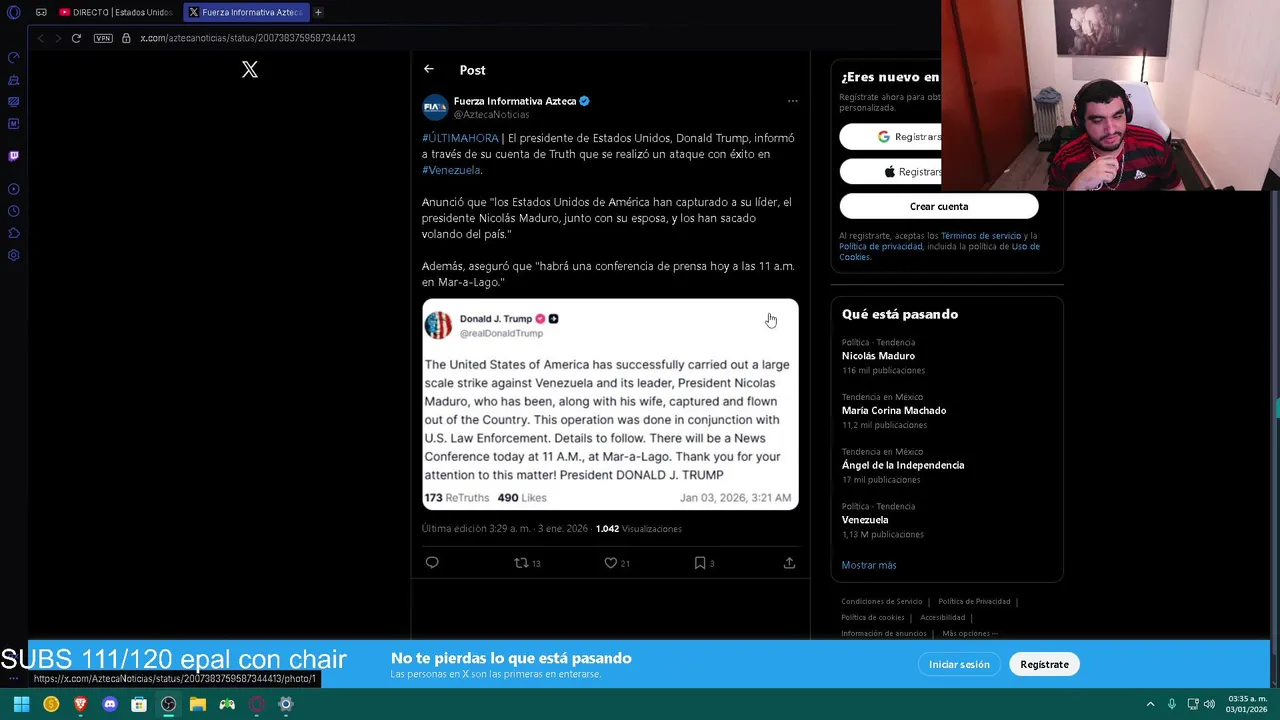
Task: Open microphone indicator in system tray
Action: pyautogui.click(x=1172, y=704)
